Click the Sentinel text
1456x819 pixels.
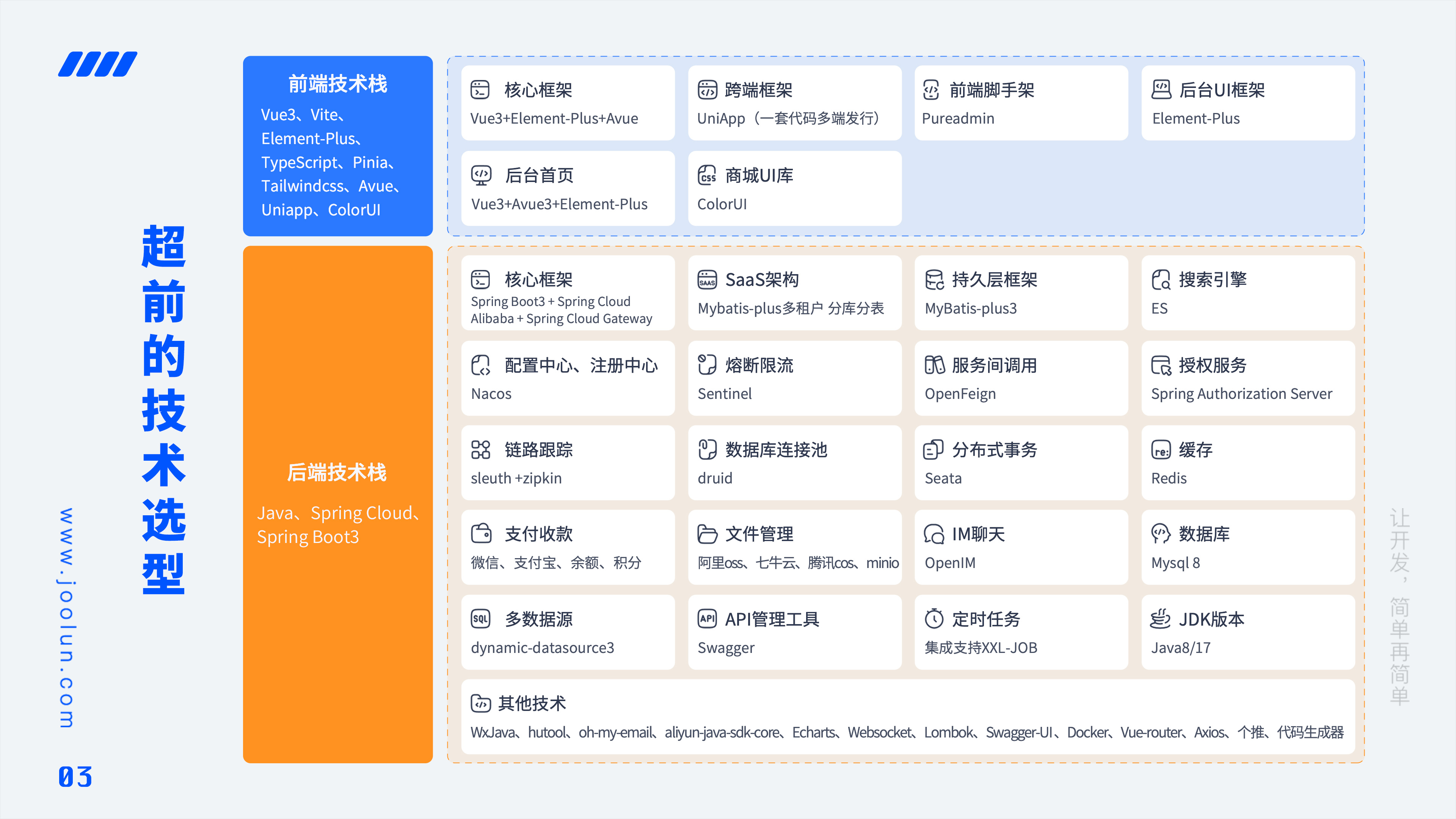(725, 394)
